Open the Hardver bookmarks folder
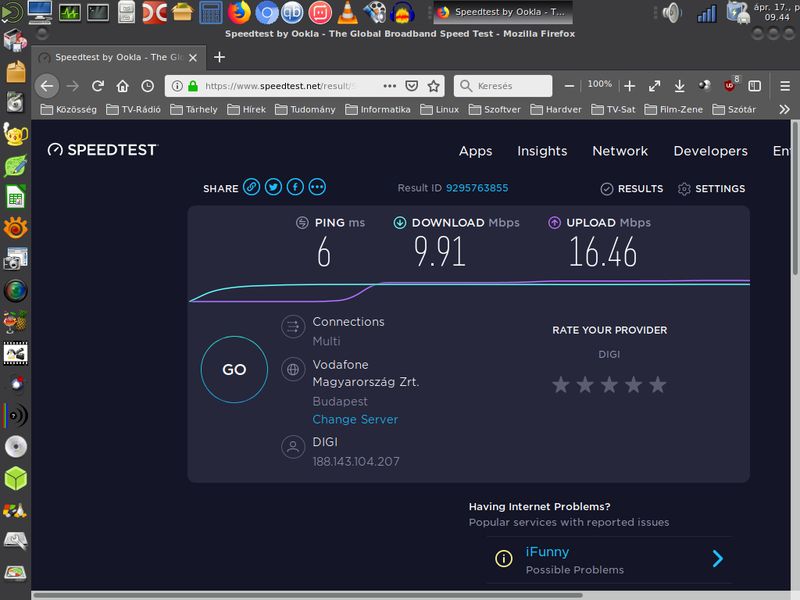This screenshot has height=600, width=800. [x=556, y=109]
